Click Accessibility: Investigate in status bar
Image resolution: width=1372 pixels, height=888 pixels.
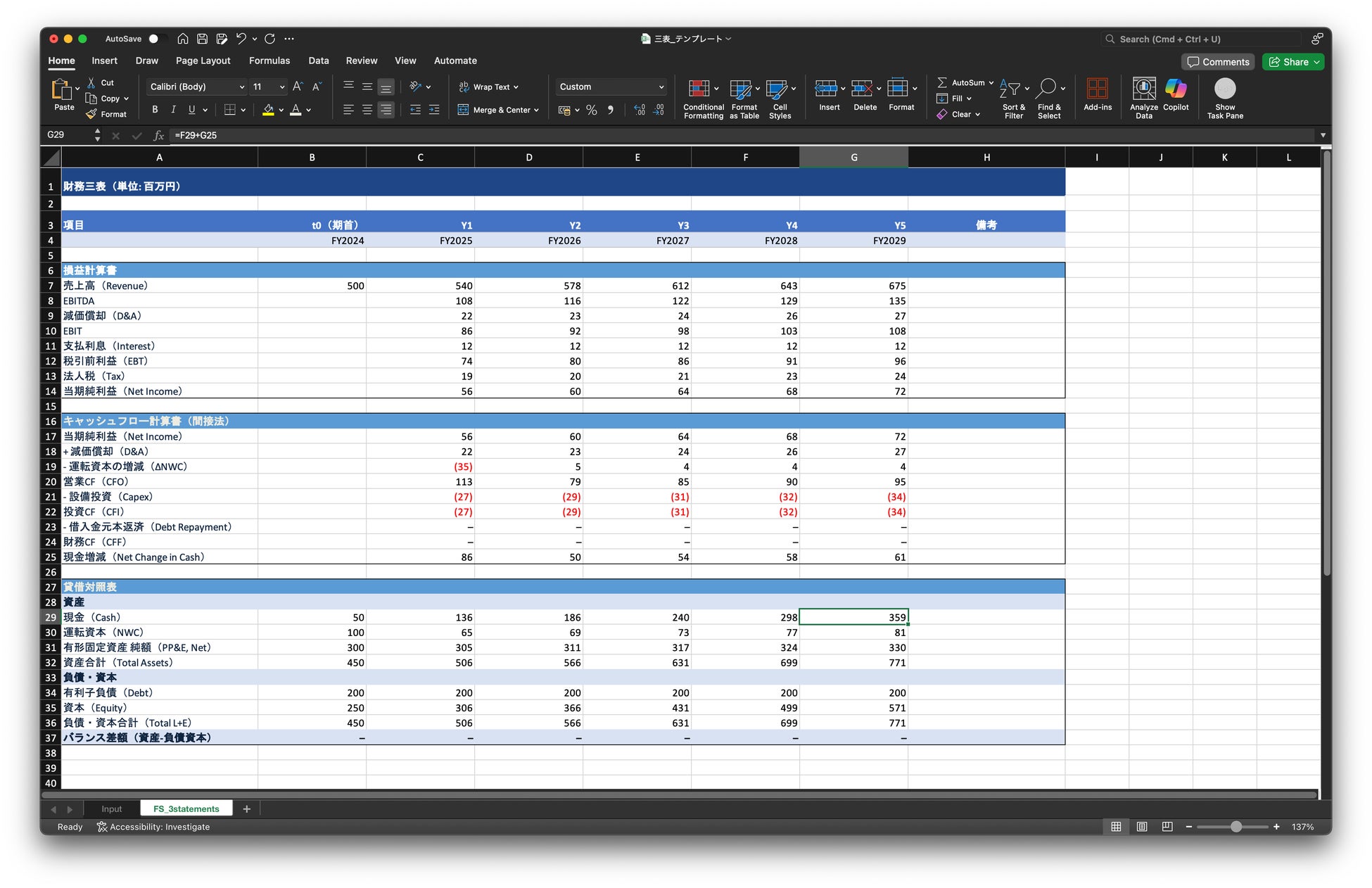[153, 827]
